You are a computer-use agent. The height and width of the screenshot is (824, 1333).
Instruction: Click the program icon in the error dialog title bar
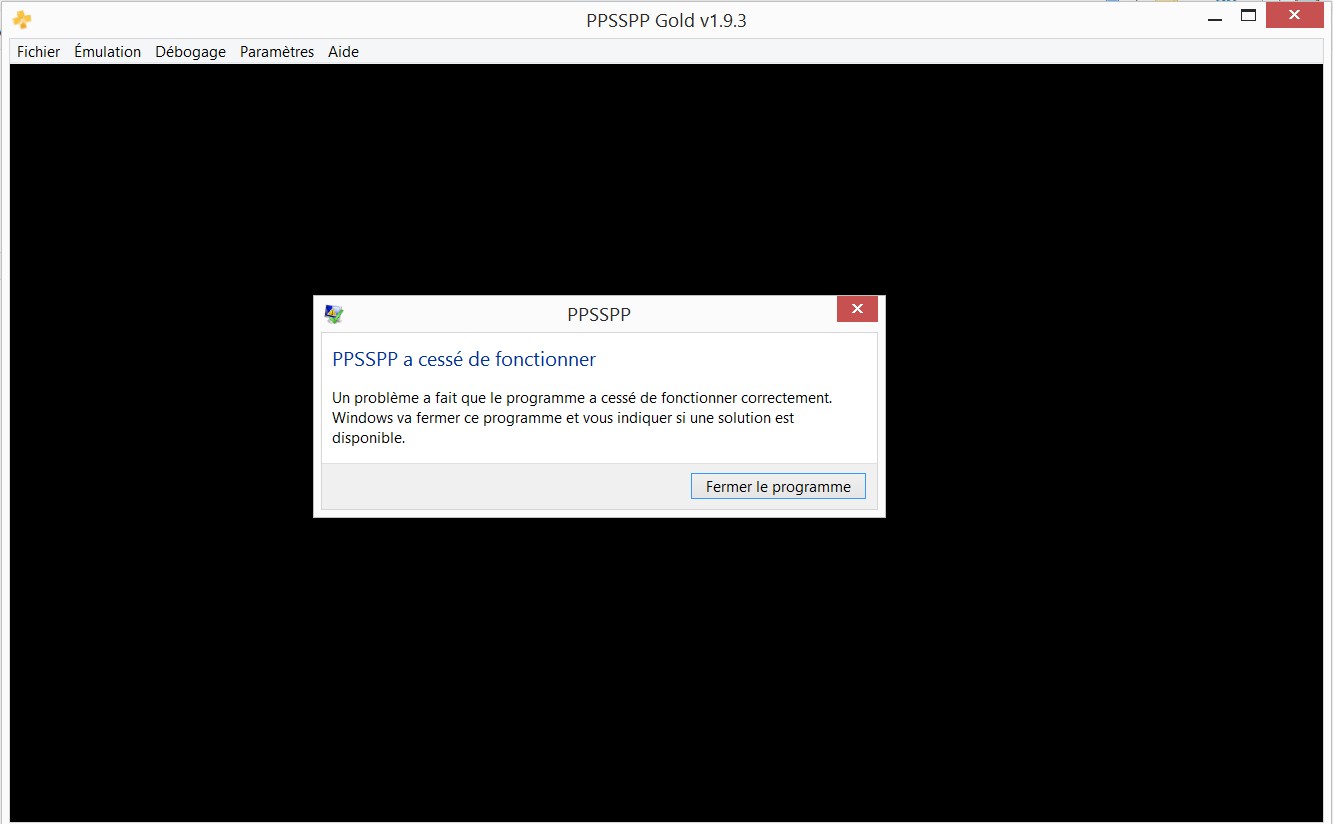coord(334,314)
